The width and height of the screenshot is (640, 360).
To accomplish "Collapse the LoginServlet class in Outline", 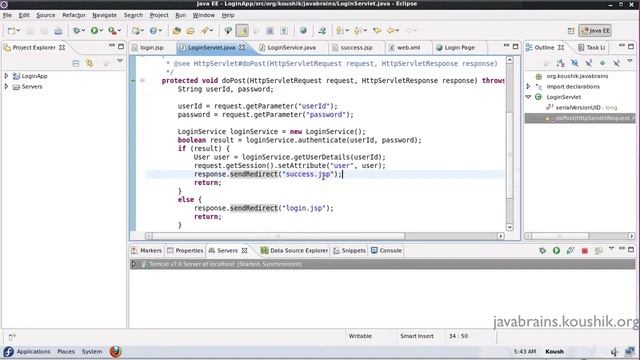I will click(x=528, y=97).
